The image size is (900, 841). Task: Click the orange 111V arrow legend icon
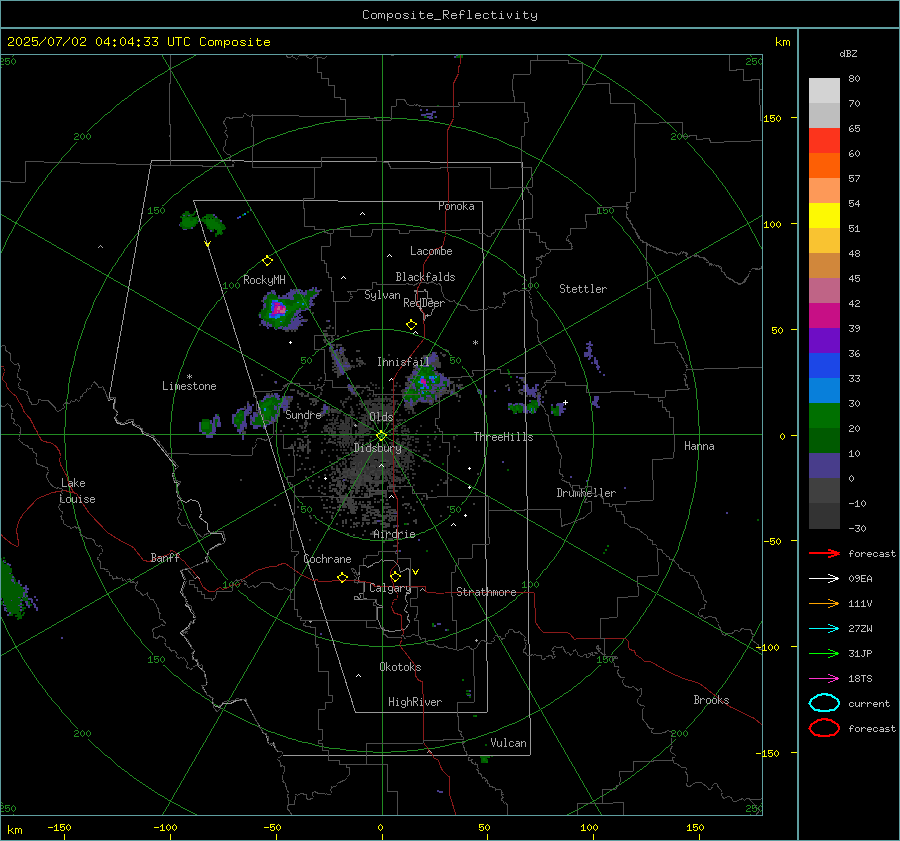pyautogui.click(x=824, y=603)
